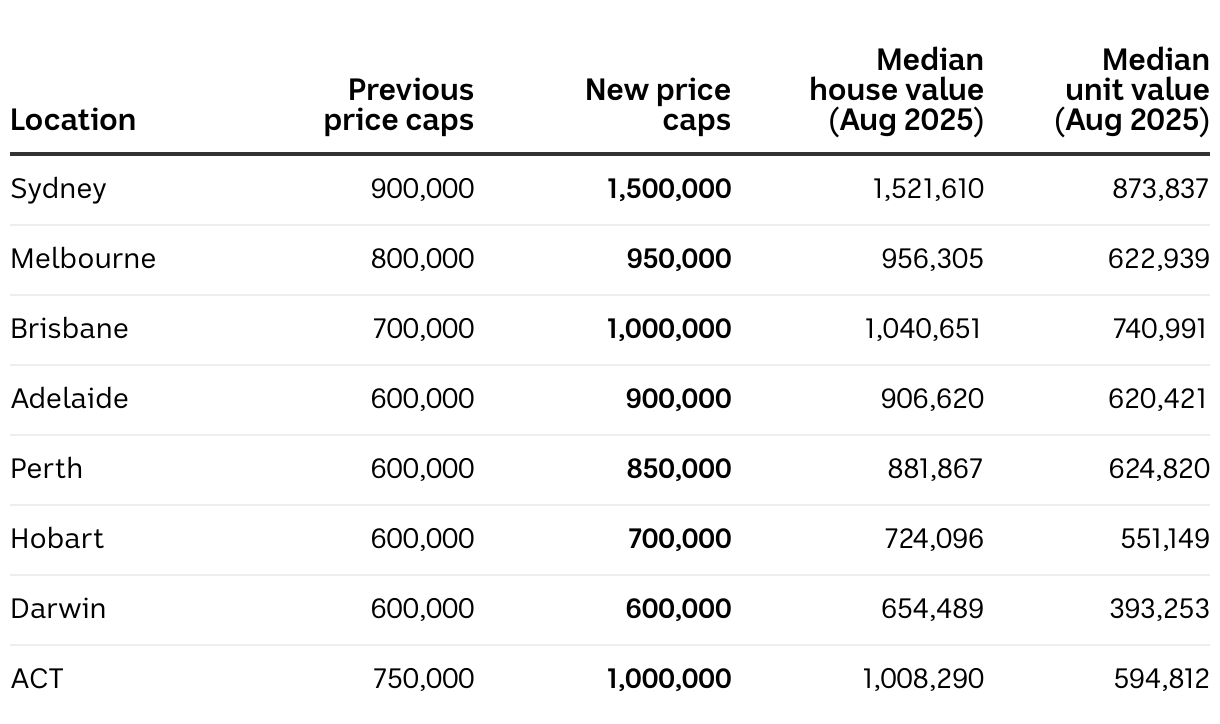1220x724 pixels.
Task: Select the Melbourne row label
Action: (x=83, y=259)
